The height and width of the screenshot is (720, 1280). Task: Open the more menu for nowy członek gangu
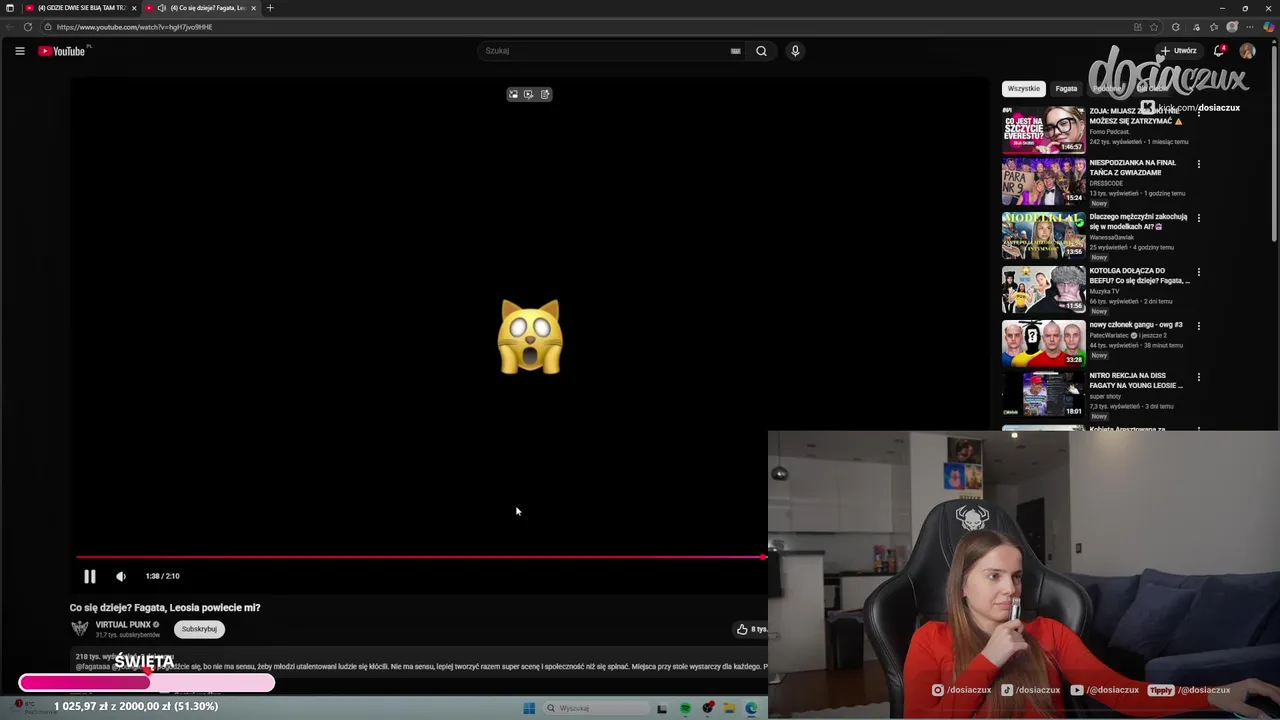tap(1198, 326)
